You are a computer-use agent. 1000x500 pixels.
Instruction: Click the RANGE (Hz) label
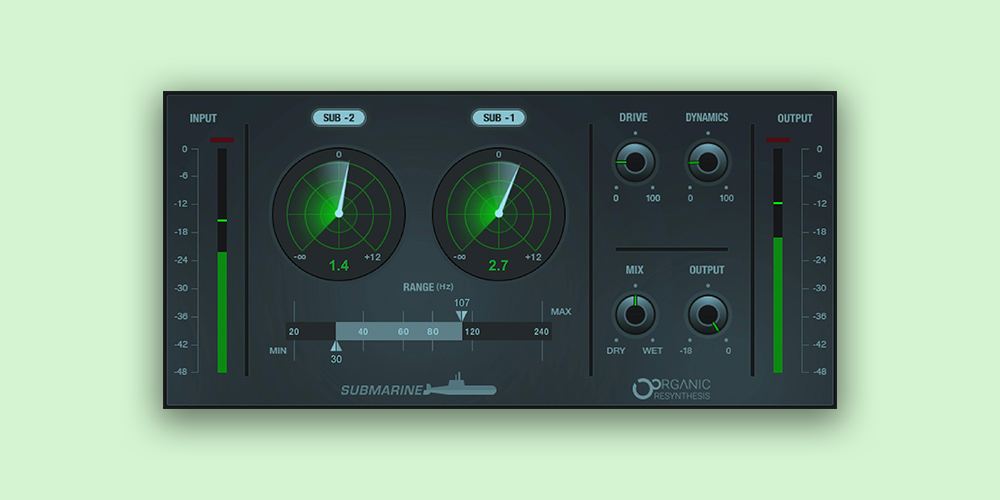click(428, 287)
